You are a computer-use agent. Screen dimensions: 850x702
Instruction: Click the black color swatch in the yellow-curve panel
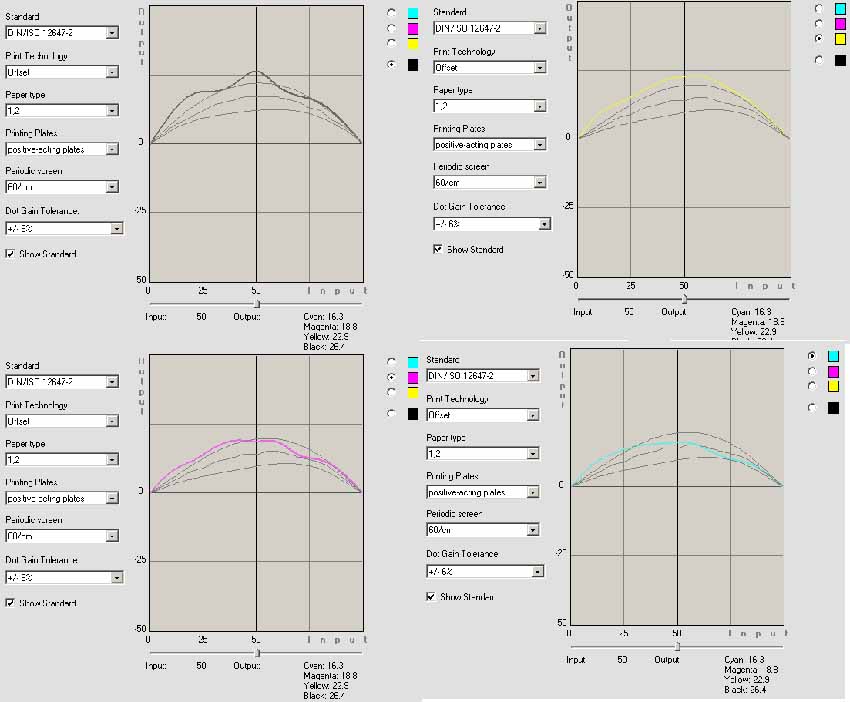840,60
